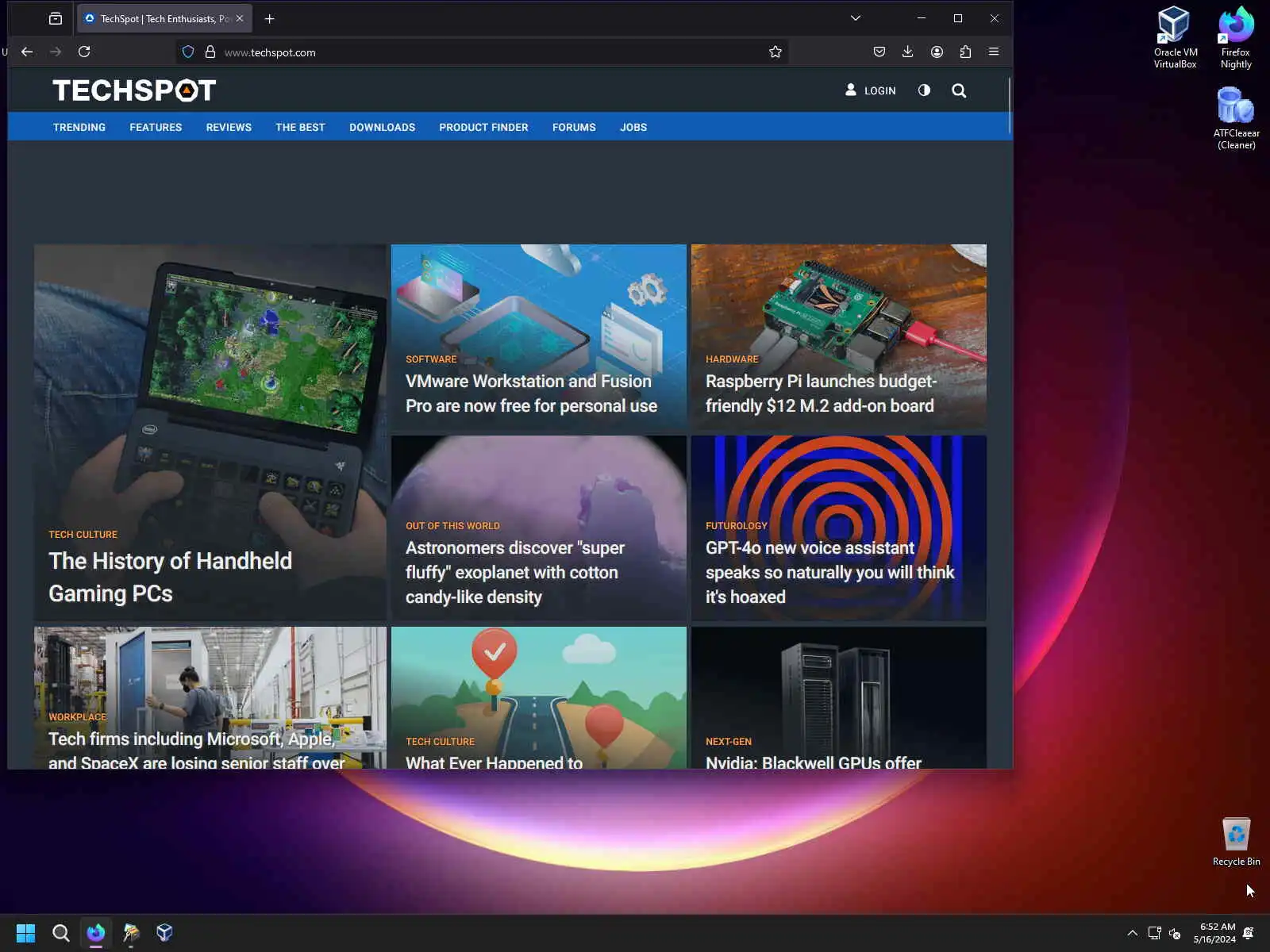Open THE BEST menu item
1270x952 pixels.
coord(300,127)
